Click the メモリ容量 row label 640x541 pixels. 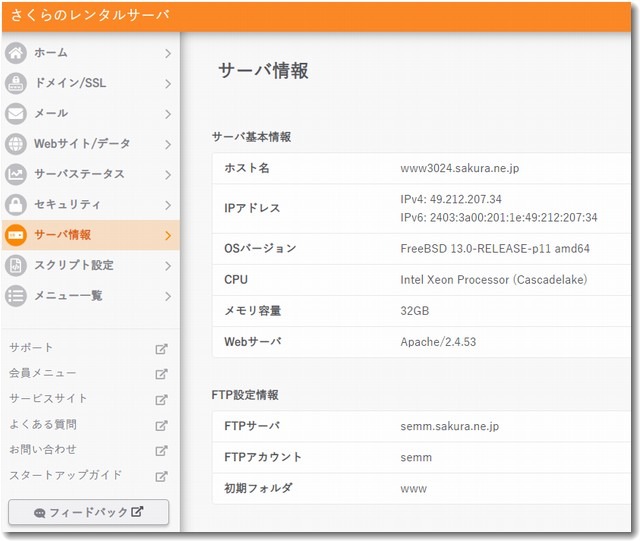tap(253, 311)
